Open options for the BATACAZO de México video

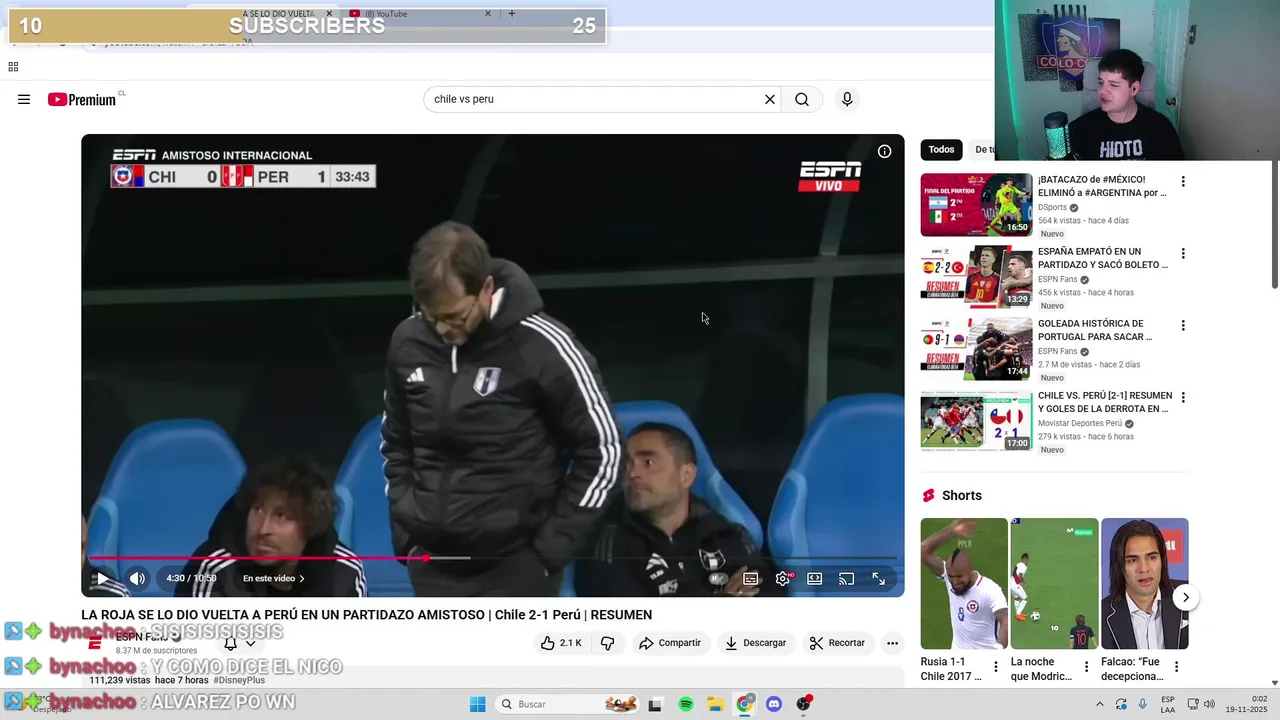[x=1183, y=182]
